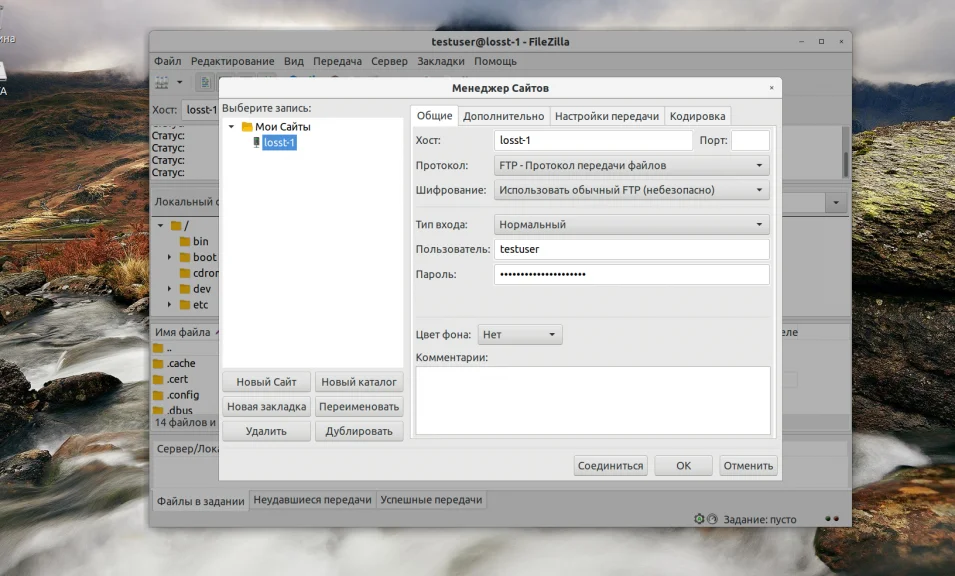Open Site Manager from the main toolbar icon
This screenshot has width=955, height=576.
(x=161, y=82)
